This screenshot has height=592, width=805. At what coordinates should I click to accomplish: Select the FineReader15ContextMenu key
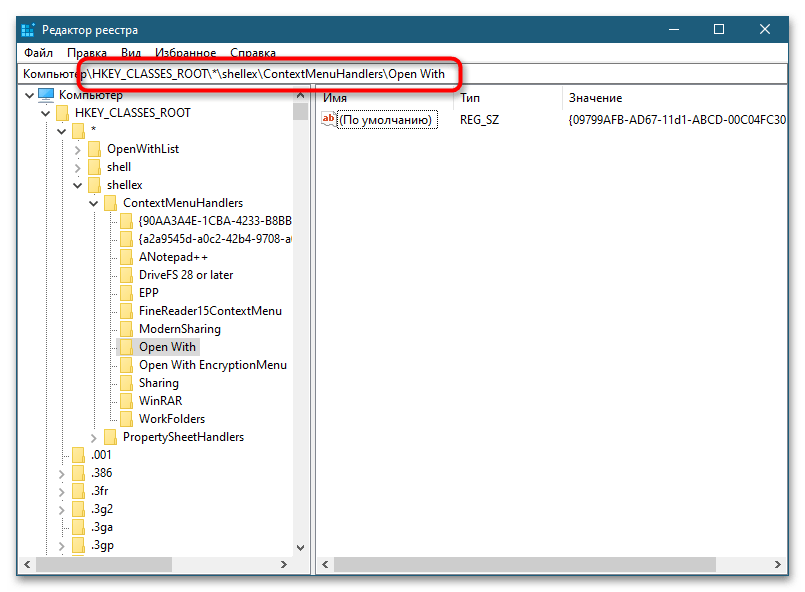[210, 311]
